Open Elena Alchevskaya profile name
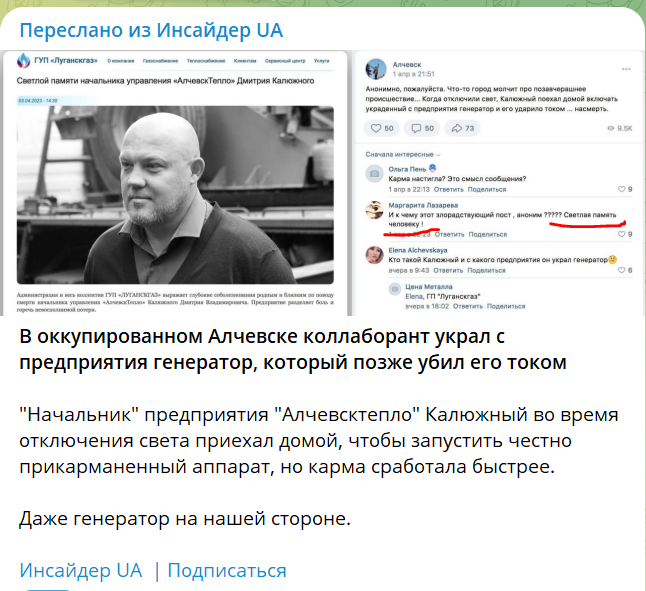 [x=418, y=250]
